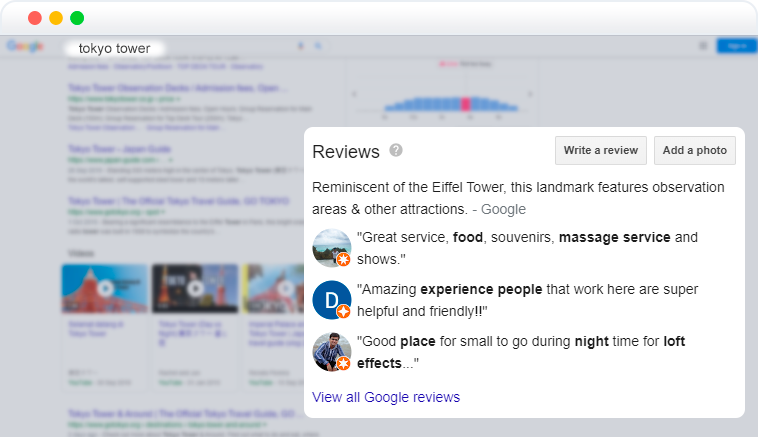Open Tokyo Tower Observation Decks result link
This screenshot has width=758, height=437.
(x=177, y=88)
